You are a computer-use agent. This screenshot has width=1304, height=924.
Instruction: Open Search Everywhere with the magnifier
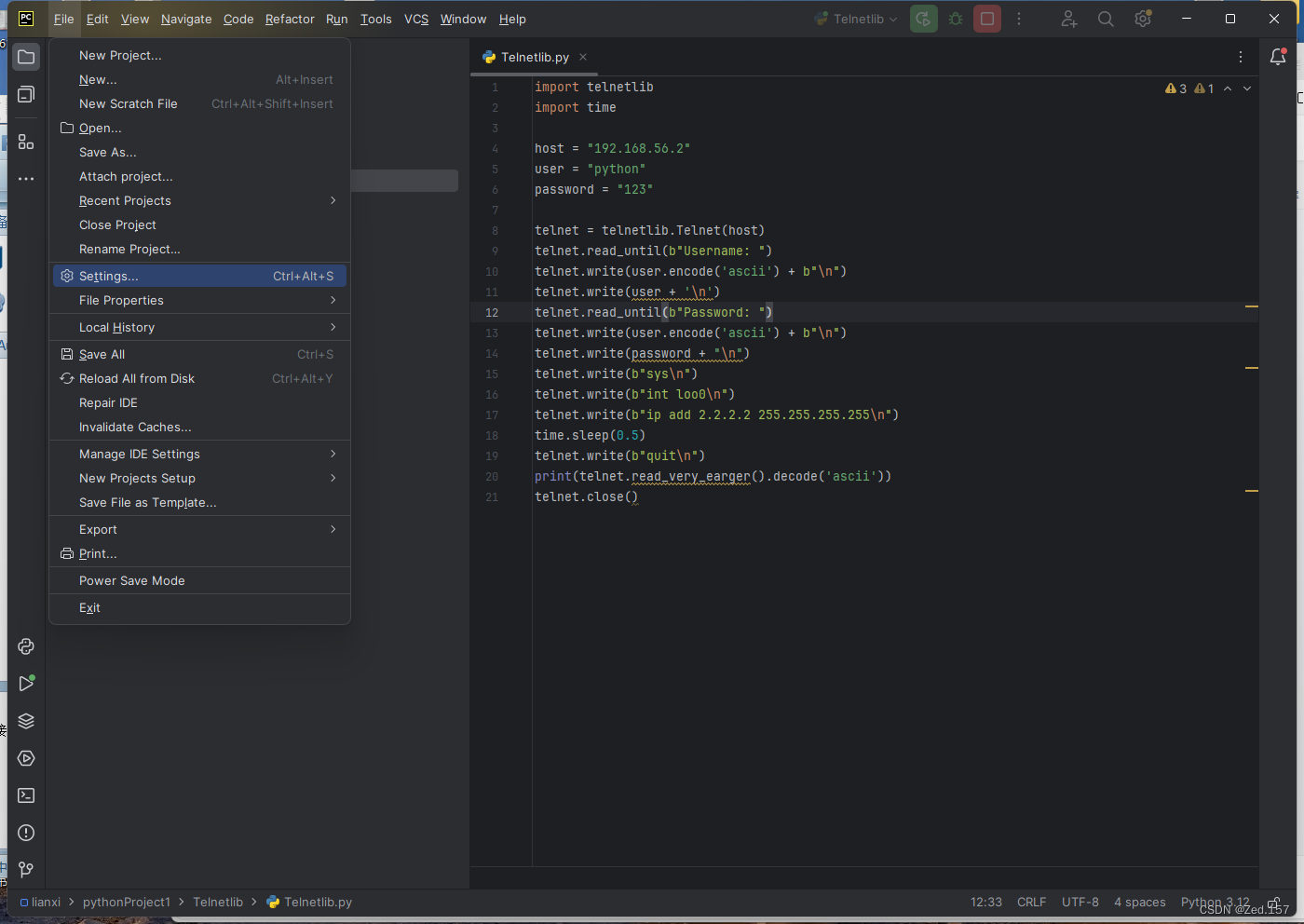click(x=1105, y=19)
